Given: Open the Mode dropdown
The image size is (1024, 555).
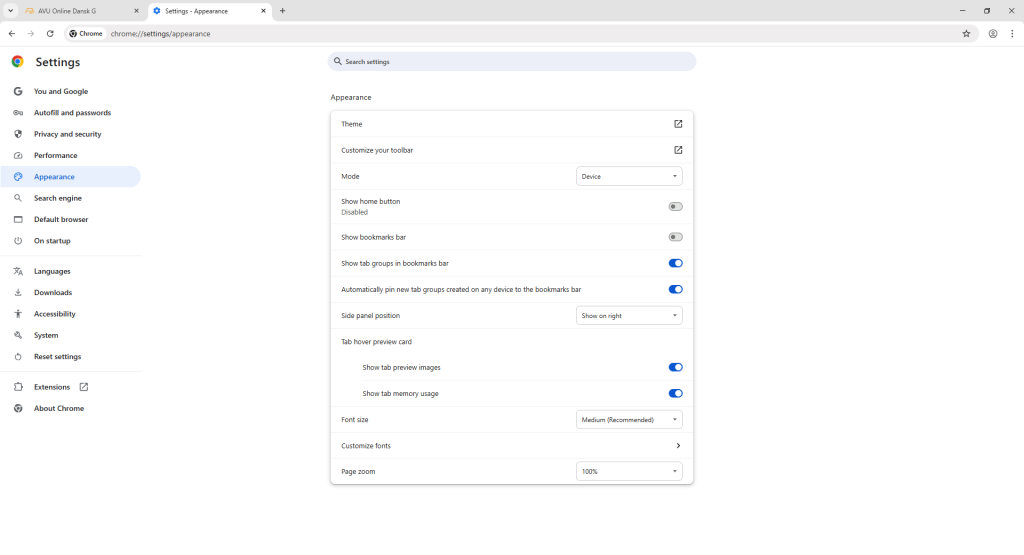Looking at the screenshot, I should tap(629, 176).
